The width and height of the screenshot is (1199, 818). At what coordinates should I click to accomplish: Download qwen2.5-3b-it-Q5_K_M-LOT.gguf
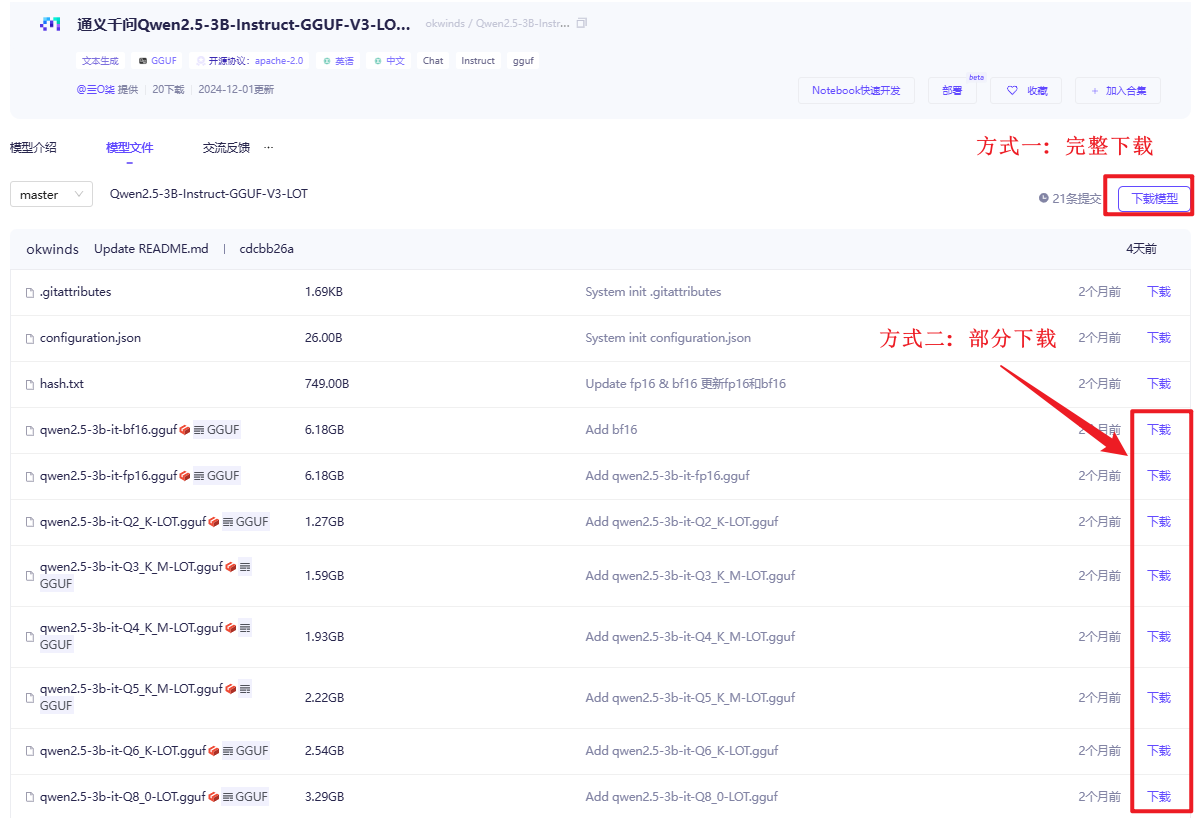pyautogui.click(x=1158, y=698)
